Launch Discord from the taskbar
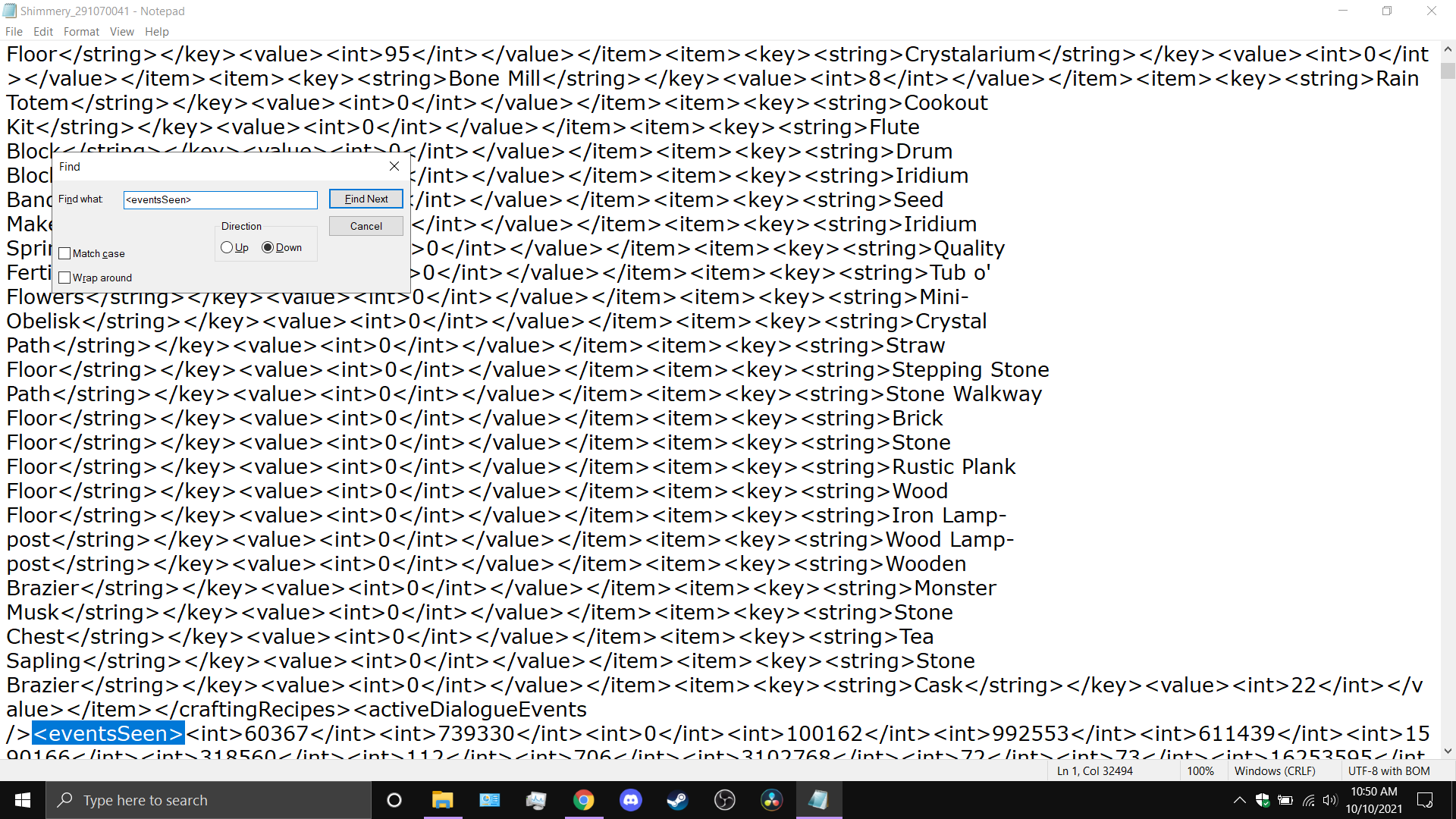 click(x=630, y=800)
